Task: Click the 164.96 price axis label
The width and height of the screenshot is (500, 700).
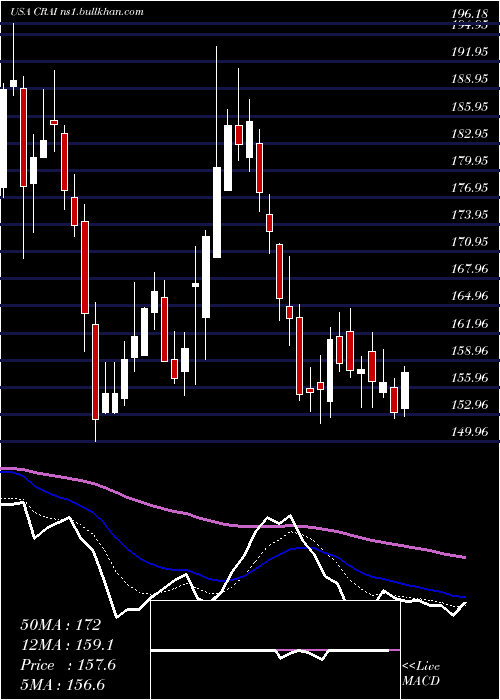Action: pos(469,296)
